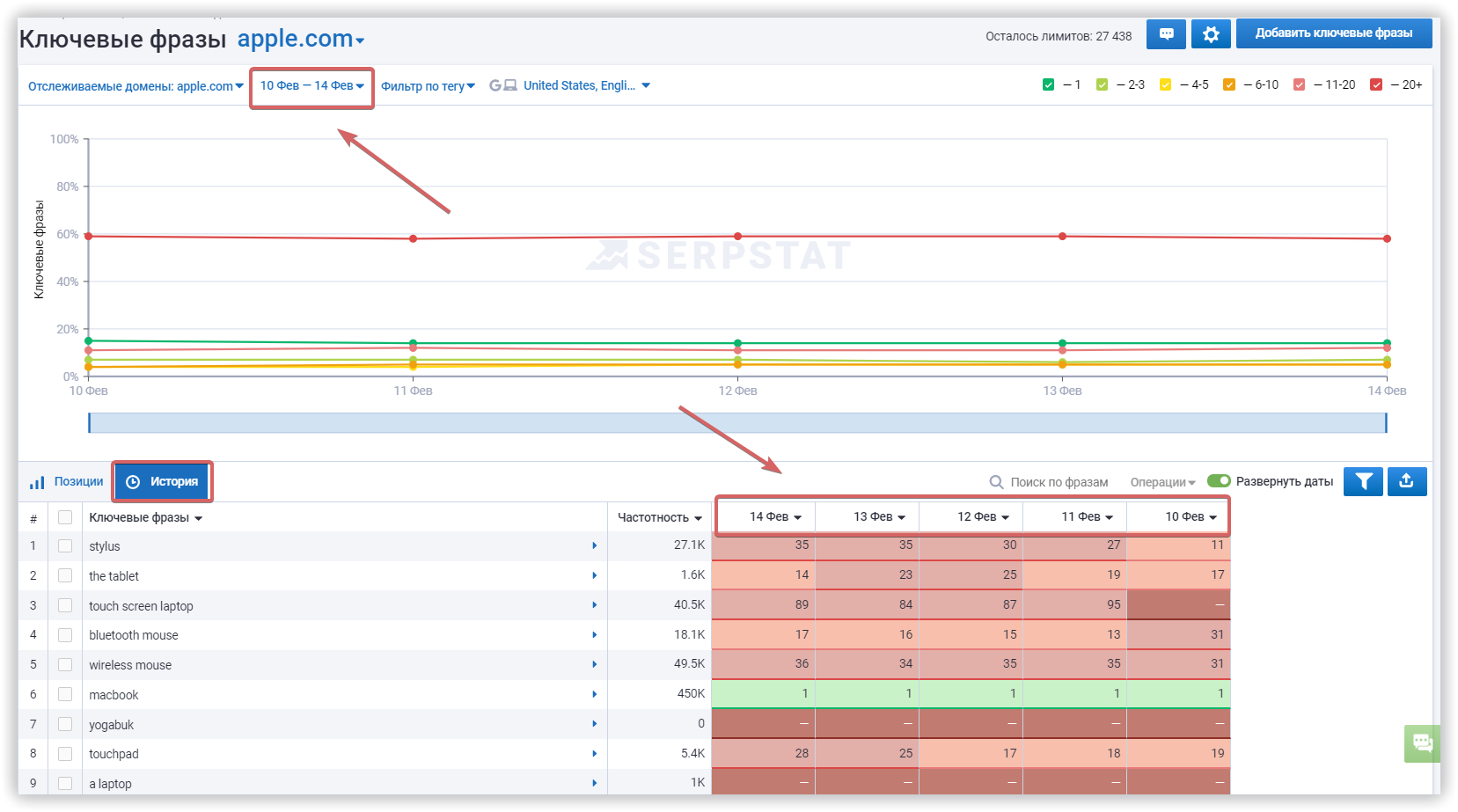Check the touchpad keyword checkbox

click(65, 754)
